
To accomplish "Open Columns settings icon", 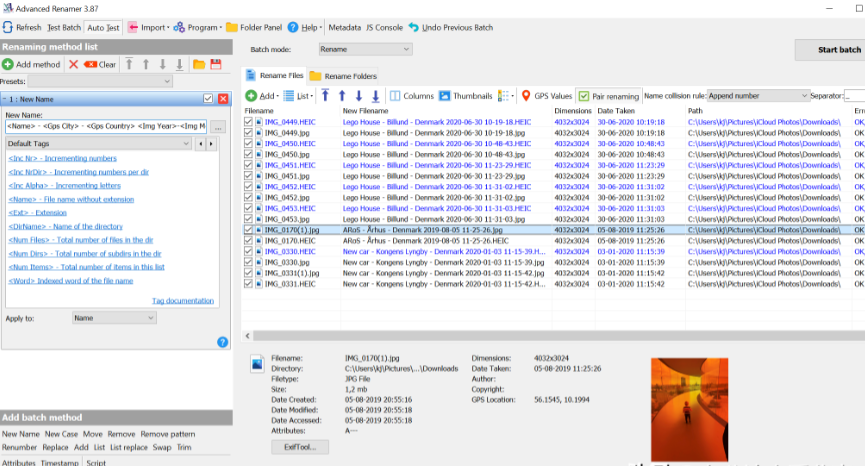I will [x=395, y=96].
